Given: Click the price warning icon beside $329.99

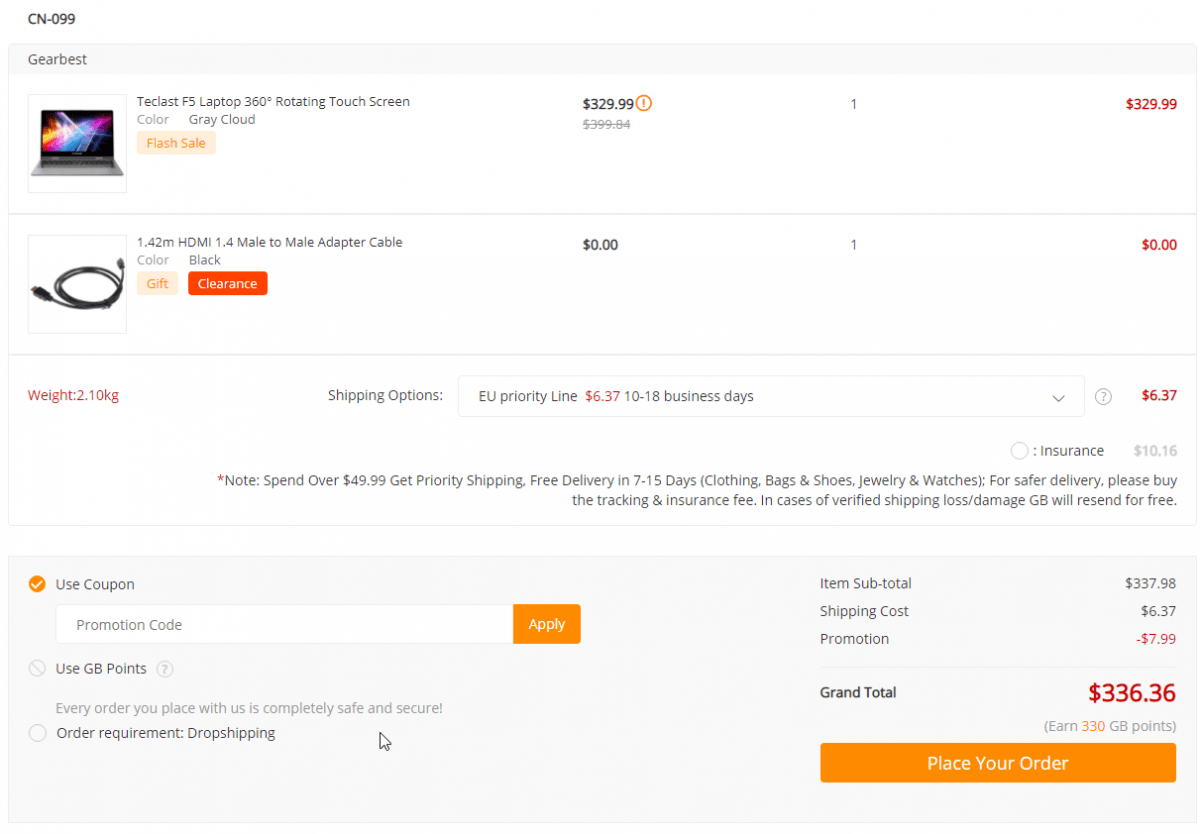Looking at the screenshot, I should tap(644, 103).
